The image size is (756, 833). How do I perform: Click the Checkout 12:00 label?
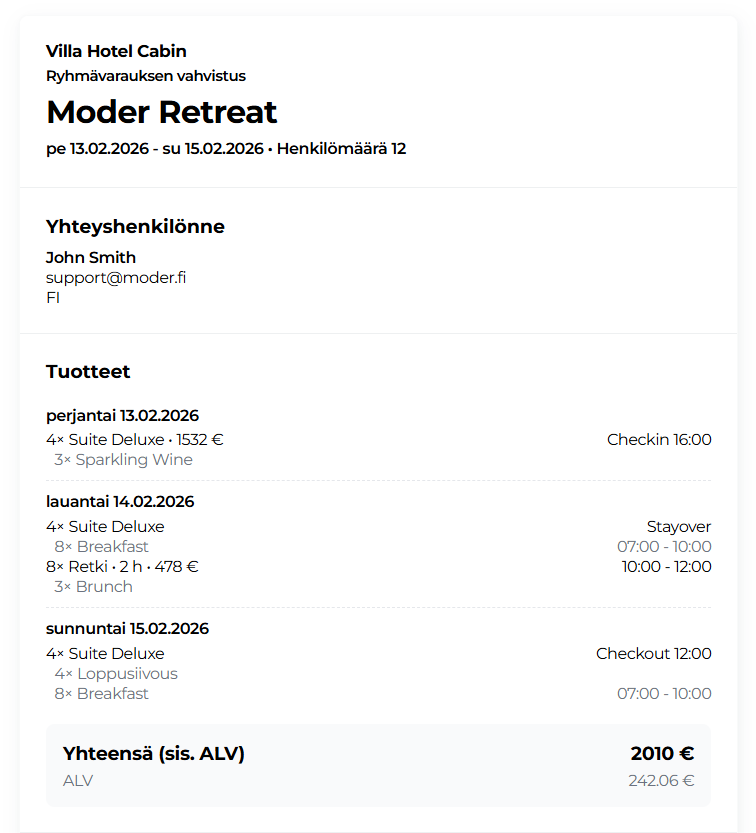click(x=654, y=653)
